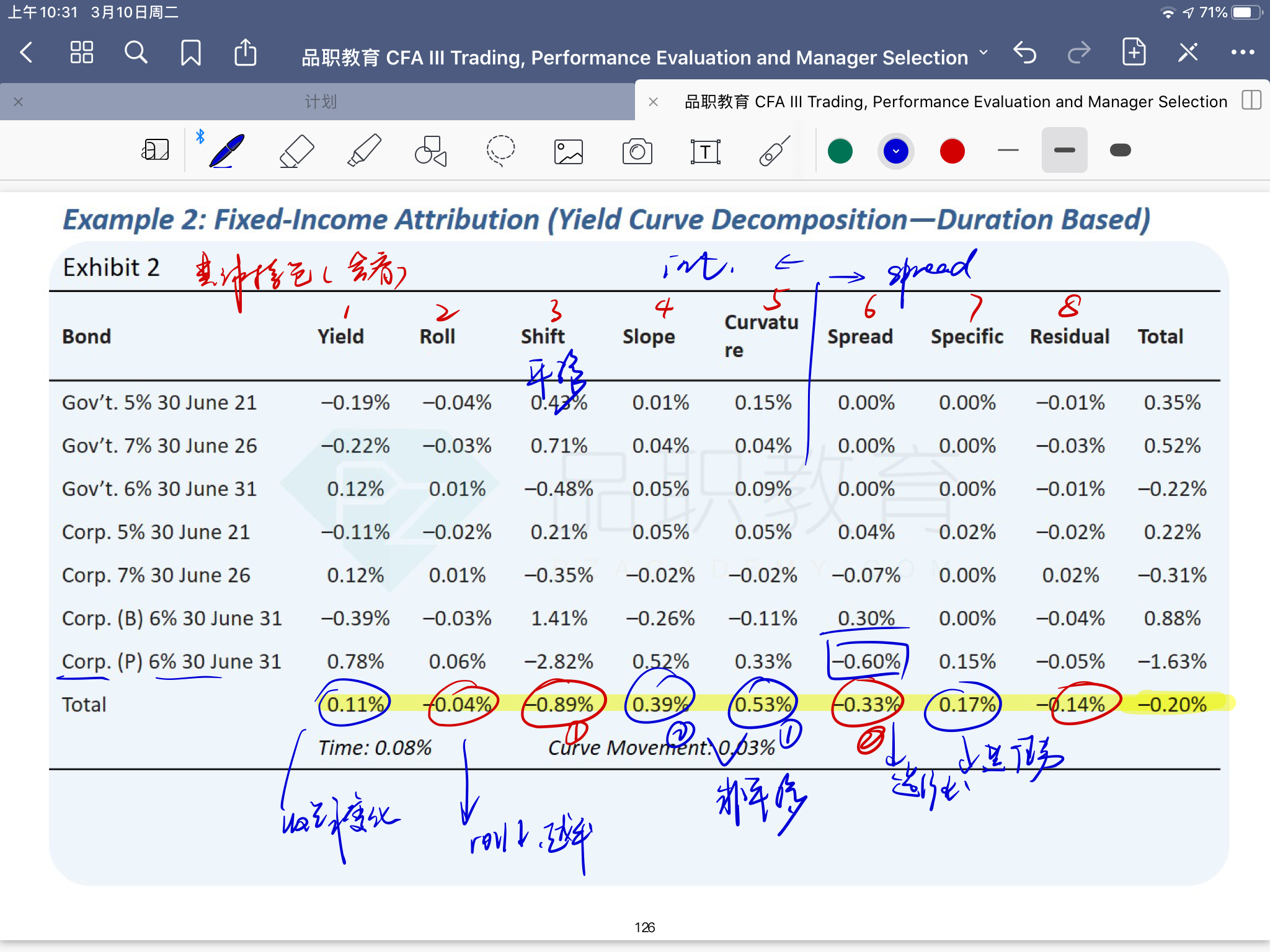Viewport: 1270px width, 952px height.
Task: Toggle read-only pen mode icon
Action: (x=1188, y=53)
